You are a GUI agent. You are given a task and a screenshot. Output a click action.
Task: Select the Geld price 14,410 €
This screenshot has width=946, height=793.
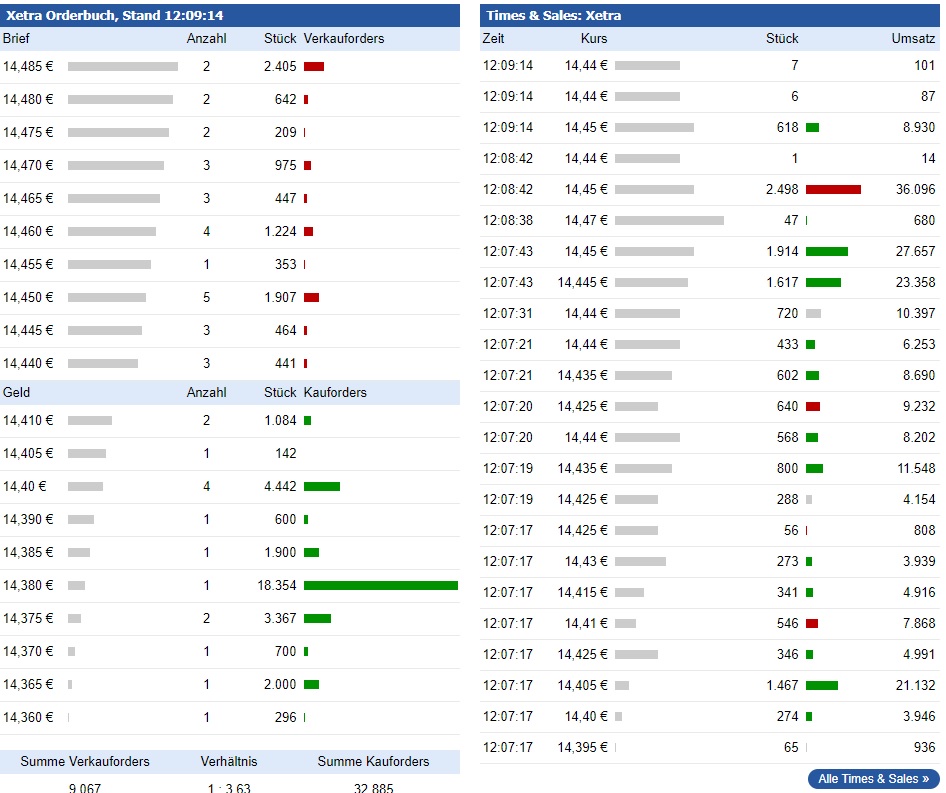(x=28, y=420)
